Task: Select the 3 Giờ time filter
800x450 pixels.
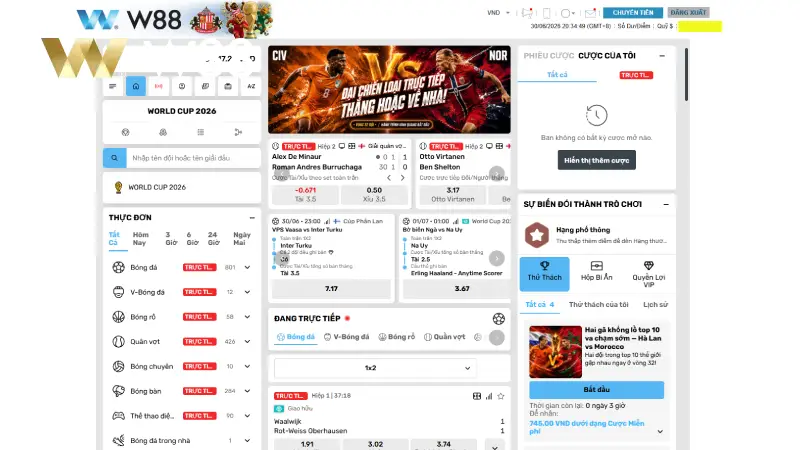Action: (171, 238)
